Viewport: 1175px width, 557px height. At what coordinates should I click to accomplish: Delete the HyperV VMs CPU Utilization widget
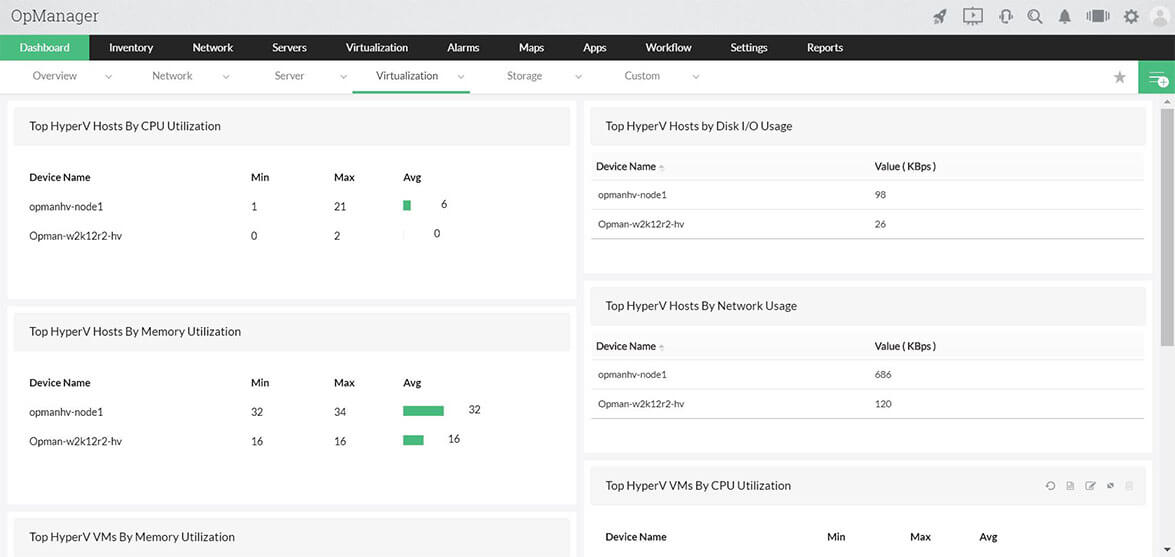coord(1130,486)
